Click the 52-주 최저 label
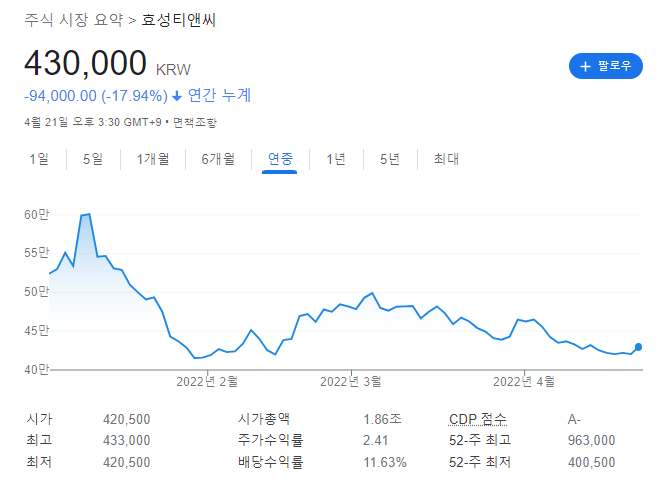666x480 pixels. (x=480, y=462)
